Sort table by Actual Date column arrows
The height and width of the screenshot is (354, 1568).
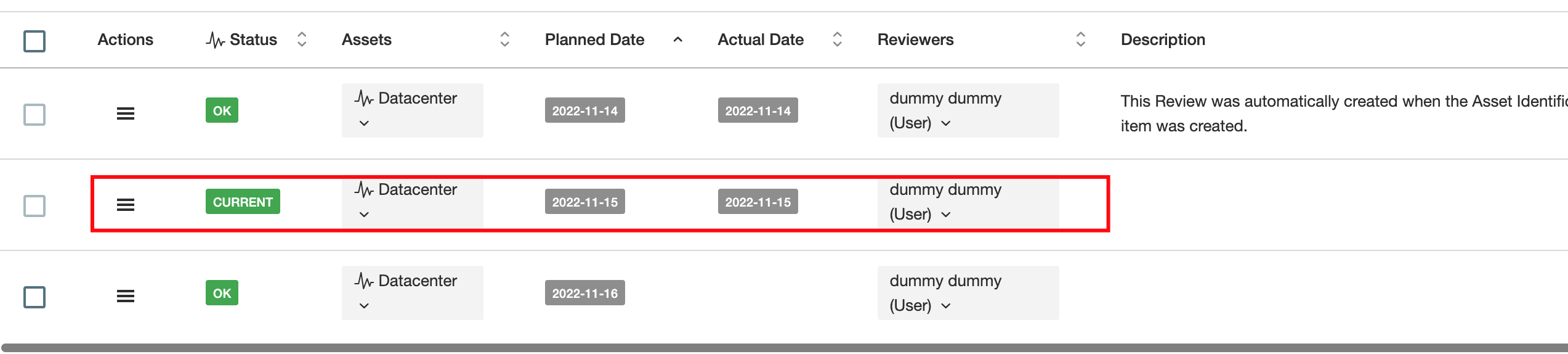click(837, 39)
